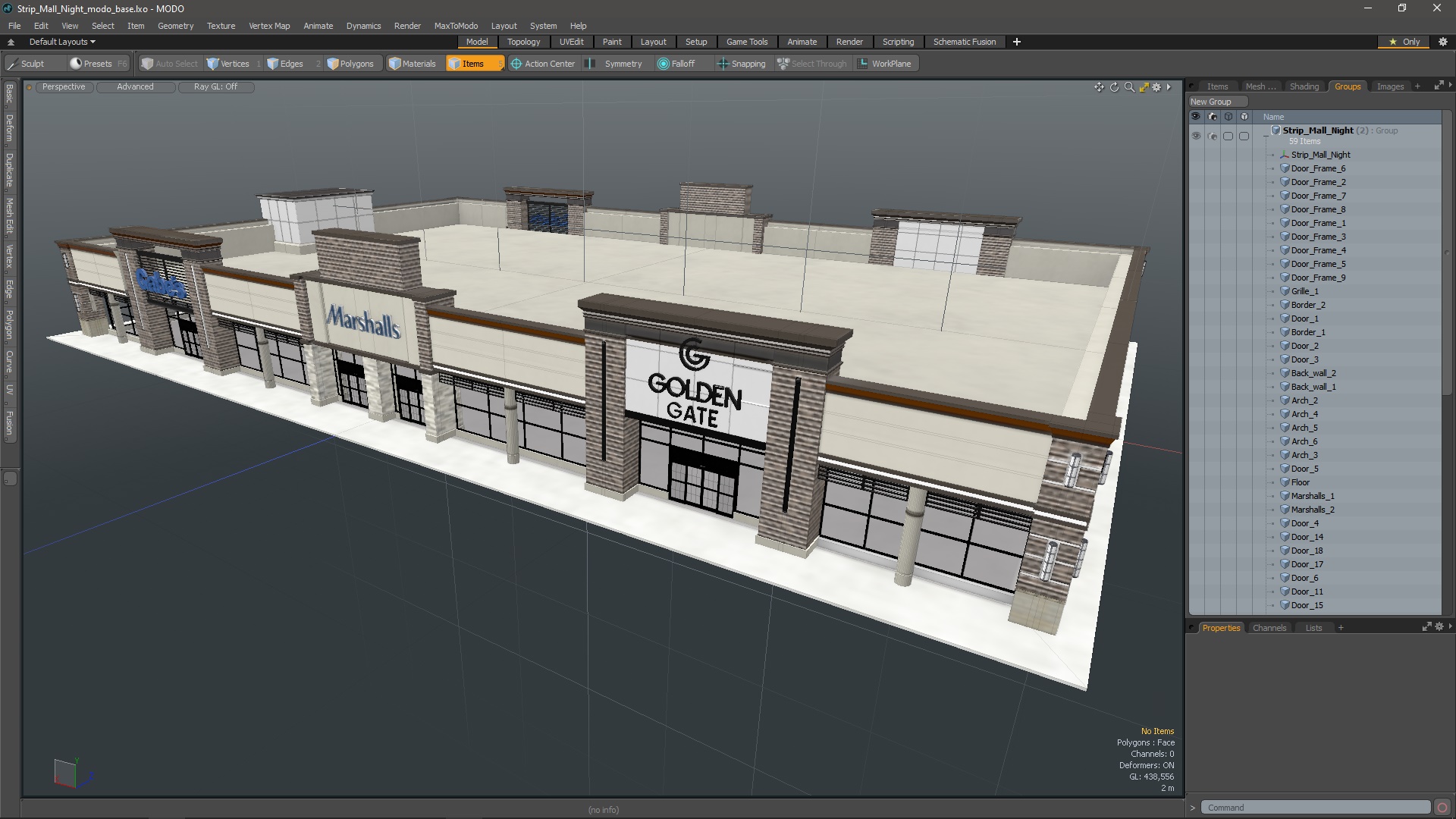This screenshot has height=819, width=1456.
Task: Expand Groups panel side arrow menu
Action: click(x=1450, y=85)
